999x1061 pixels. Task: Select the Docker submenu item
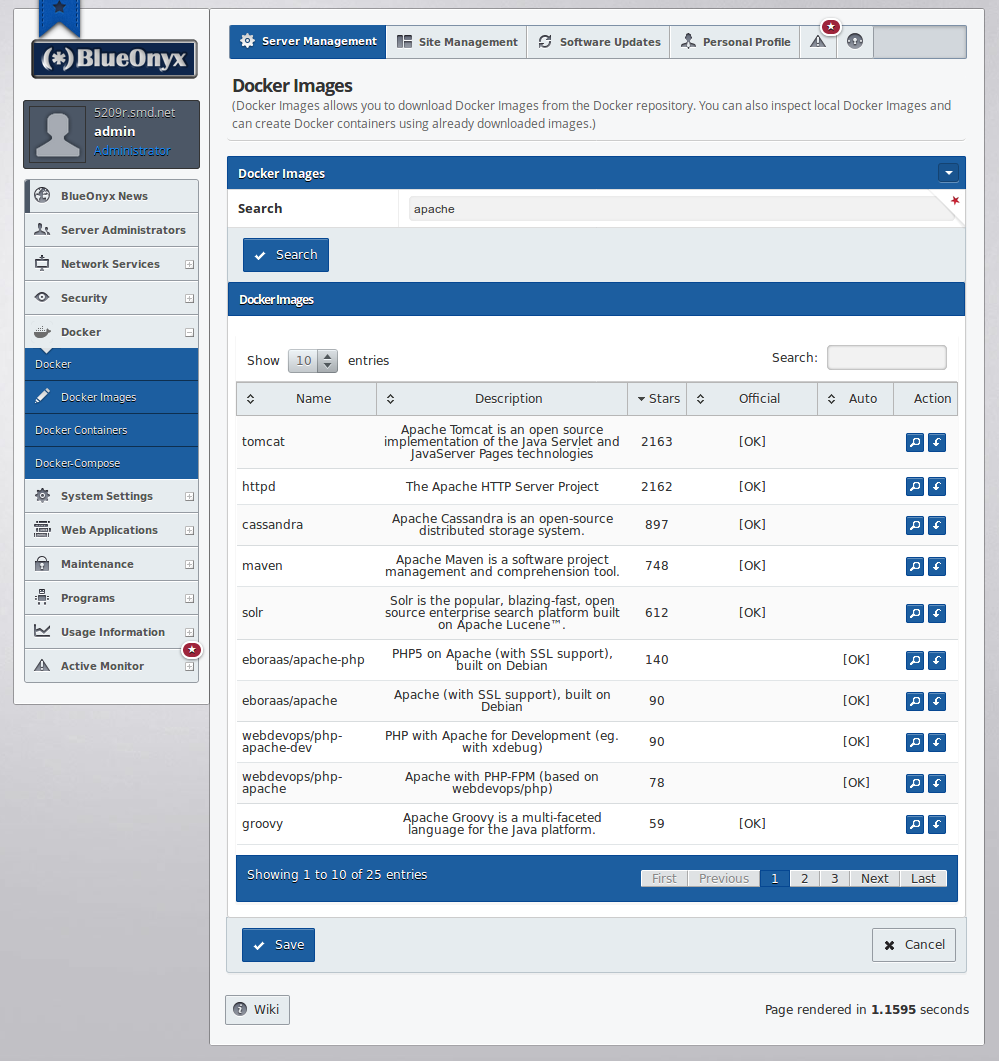112,364
